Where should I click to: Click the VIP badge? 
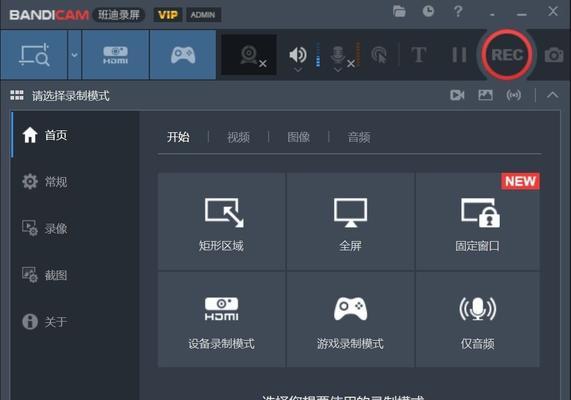tap(168, 15)
